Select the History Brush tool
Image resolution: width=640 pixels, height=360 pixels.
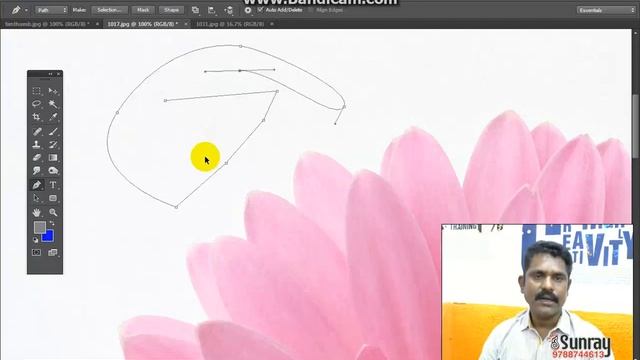(53, 144)
